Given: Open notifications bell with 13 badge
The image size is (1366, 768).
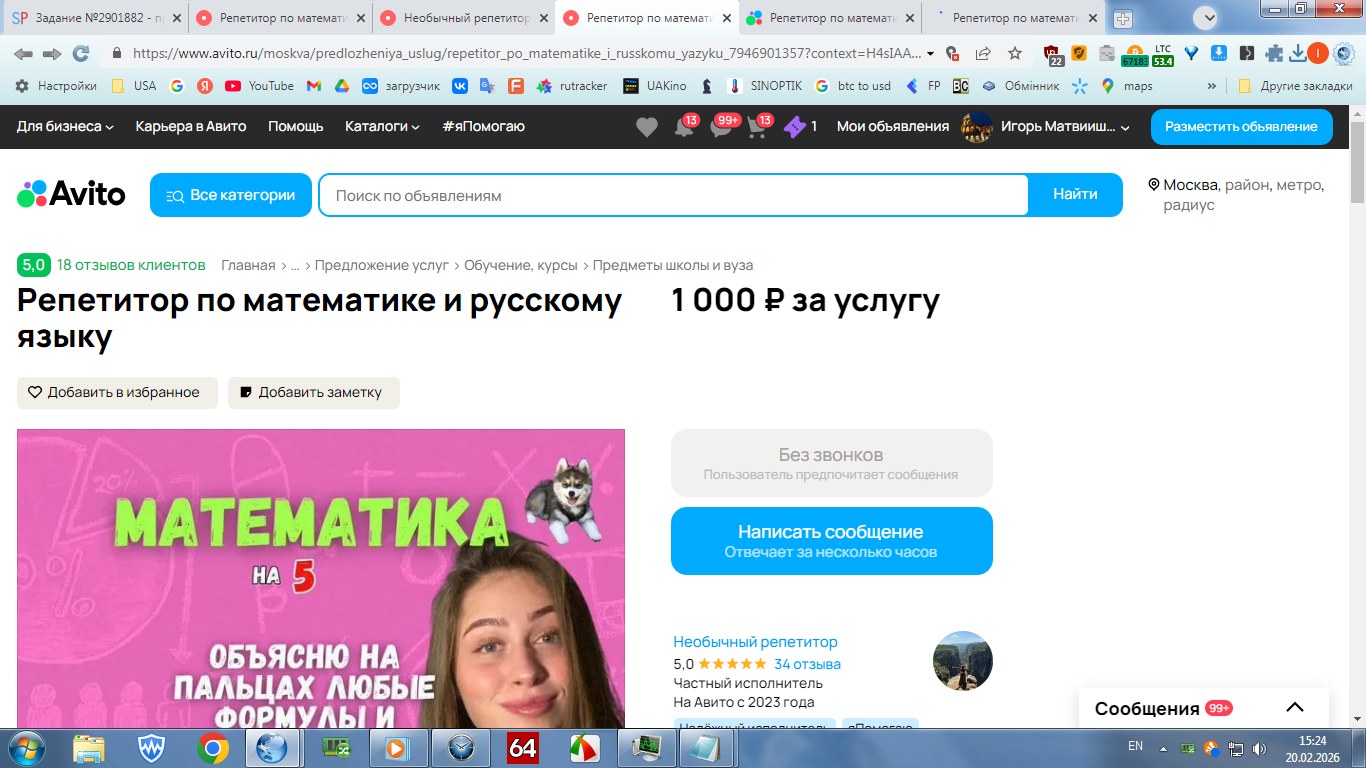Looking at the screenshot, I should click(x=685, y=127).
